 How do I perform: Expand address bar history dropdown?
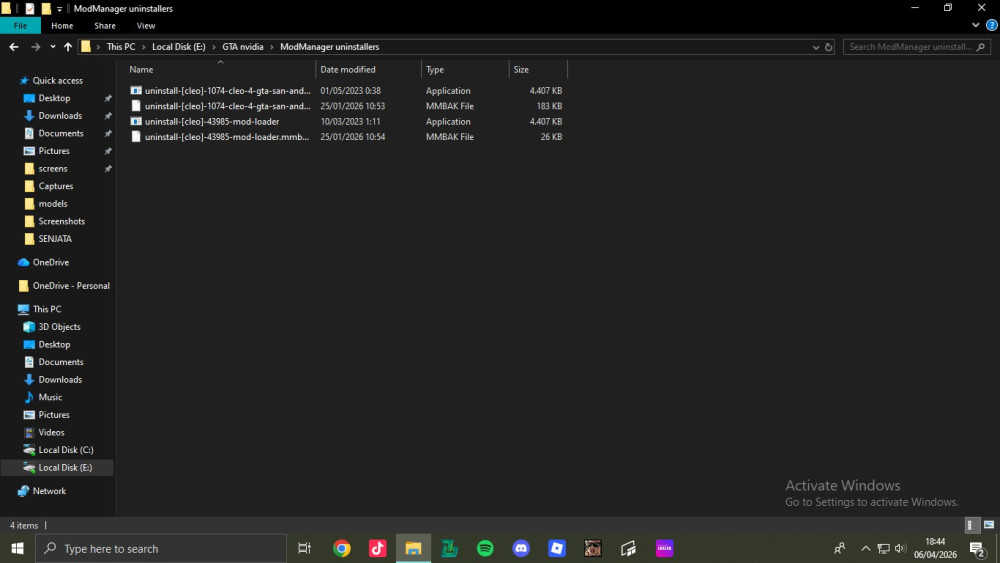click(816, 47)
